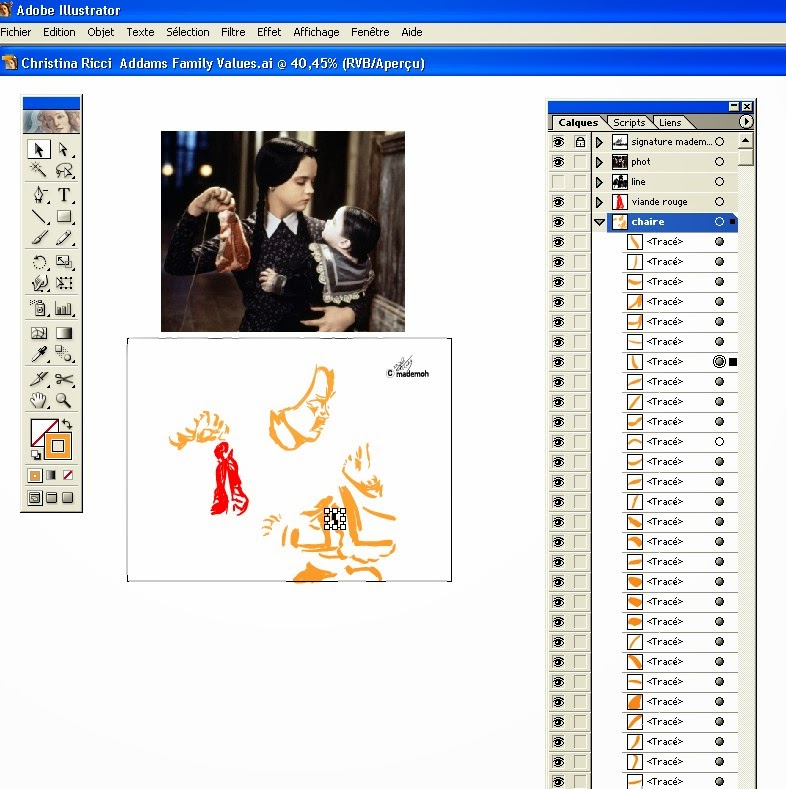Screen dimensions: 786x789
Task: Choose the Symbol Sprayer tool
Action: click(39, 308)
